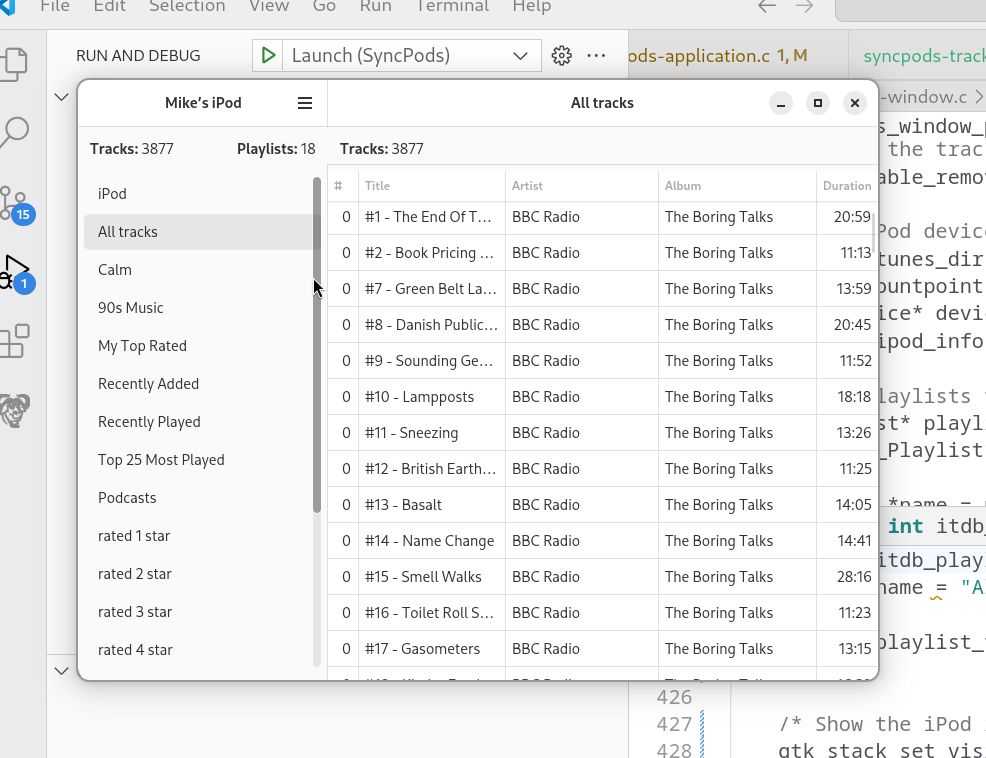Sort tracks by the Duration column header
986x758 pixels.
pos(846,186)
